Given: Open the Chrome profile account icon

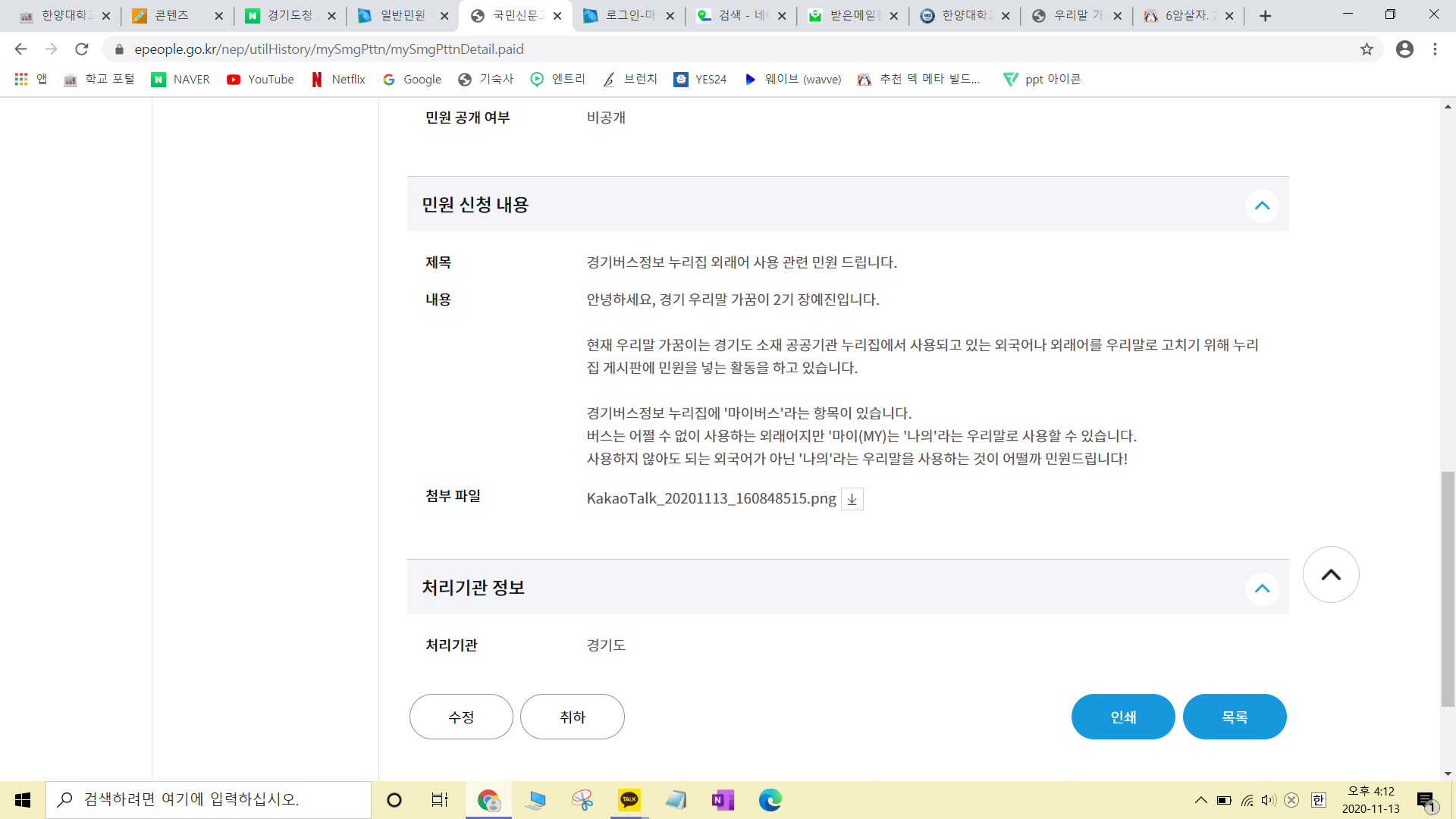Looking at the screenshot, I should [x=1404, y=49].
